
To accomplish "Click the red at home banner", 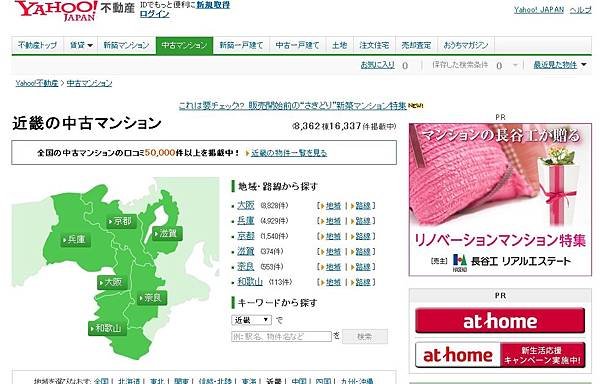I will coord(500,321).
